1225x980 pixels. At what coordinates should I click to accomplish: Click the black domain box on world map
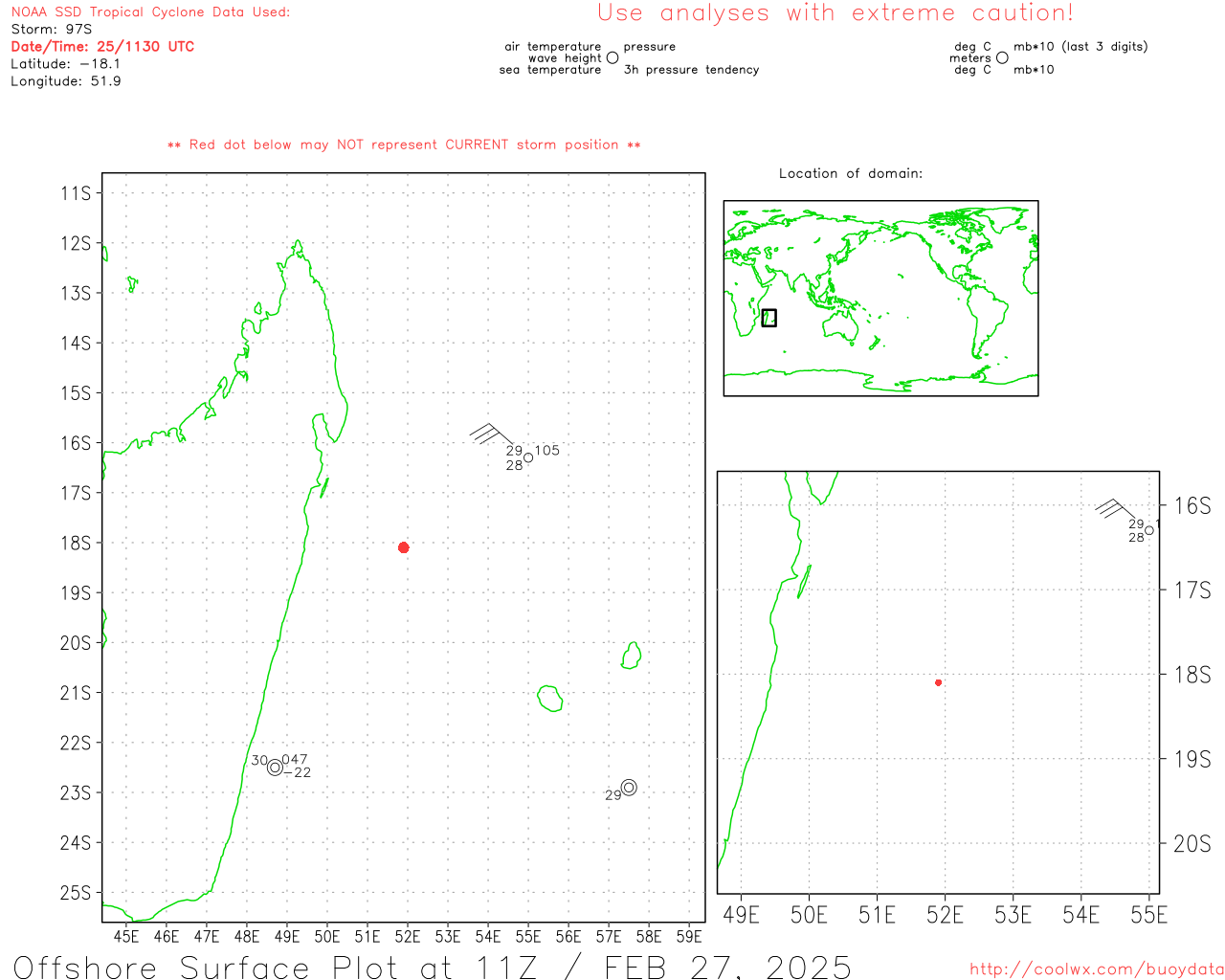(768, 318)
